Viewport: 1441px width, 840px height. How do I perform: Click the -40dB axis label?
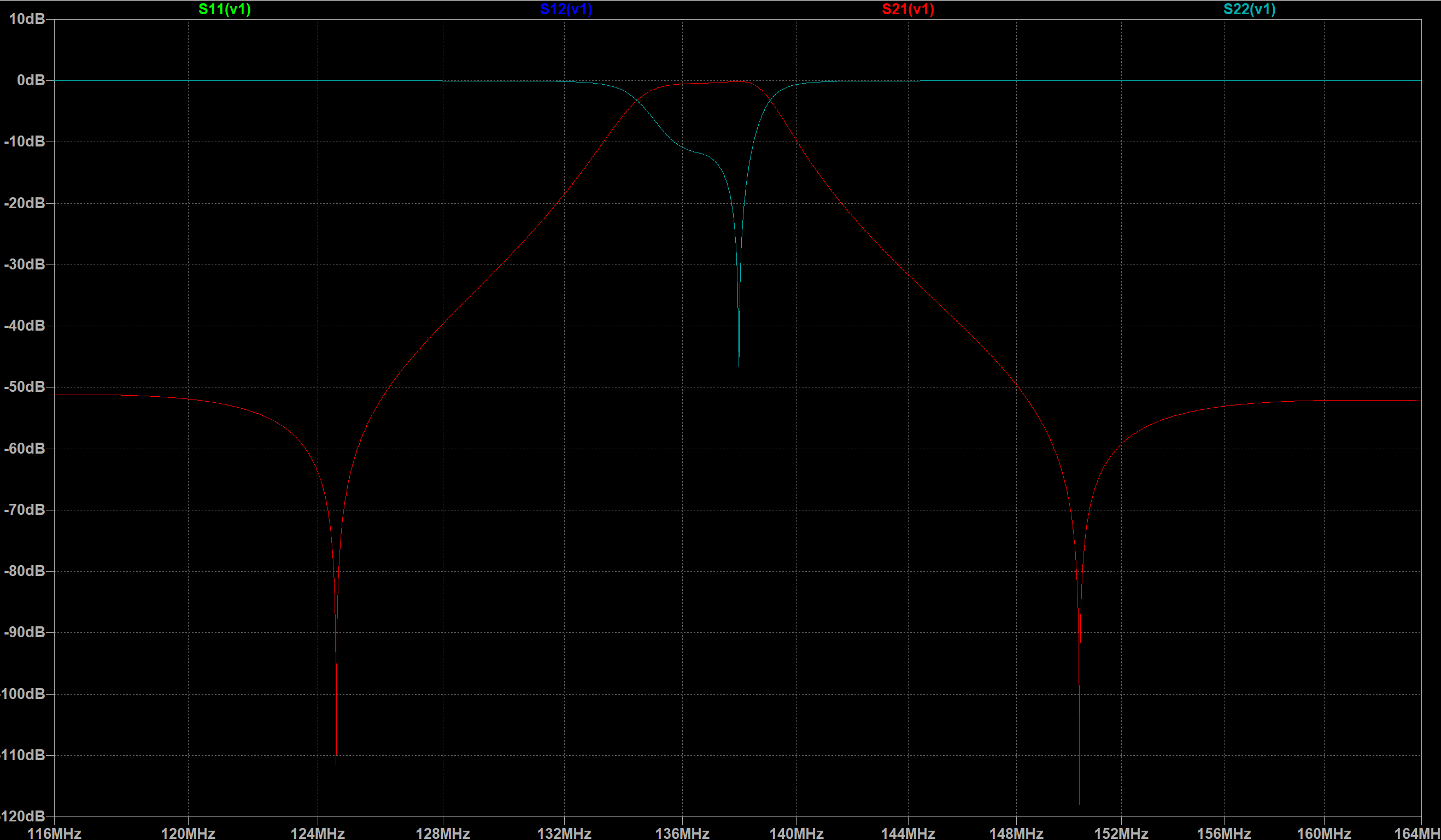point(25,325)
